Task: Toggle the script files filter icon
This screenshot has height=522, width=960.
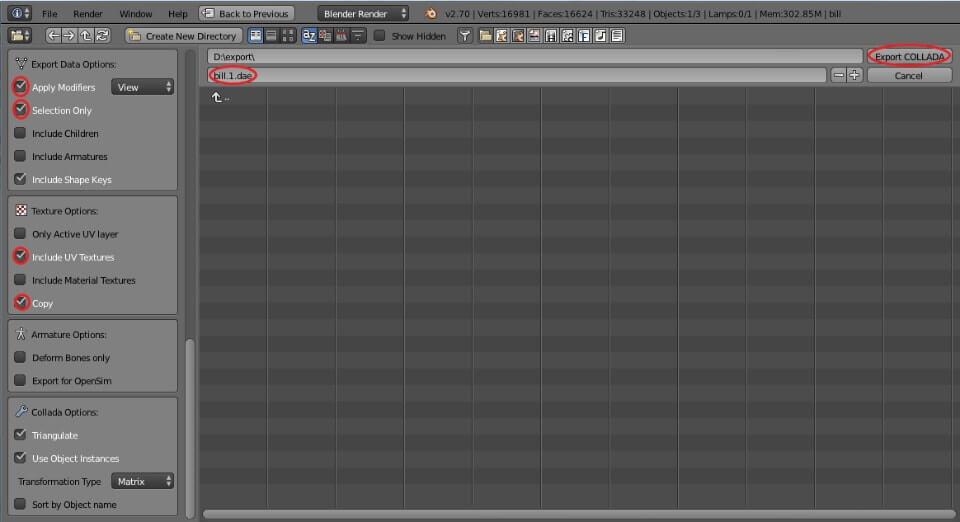Action: pyautogui.click(x=568, y=35)
